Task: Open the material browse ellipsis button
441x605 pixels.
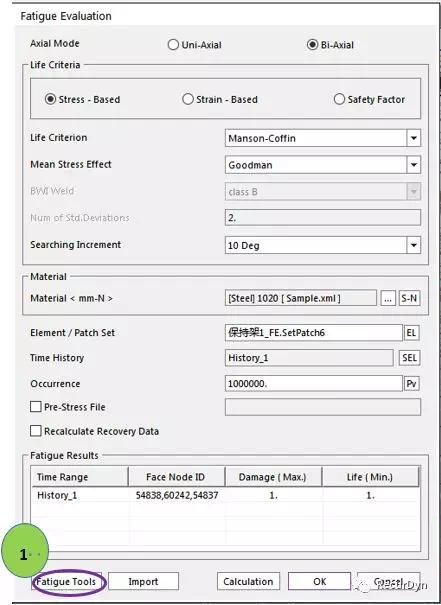Action: pos(388,298)
